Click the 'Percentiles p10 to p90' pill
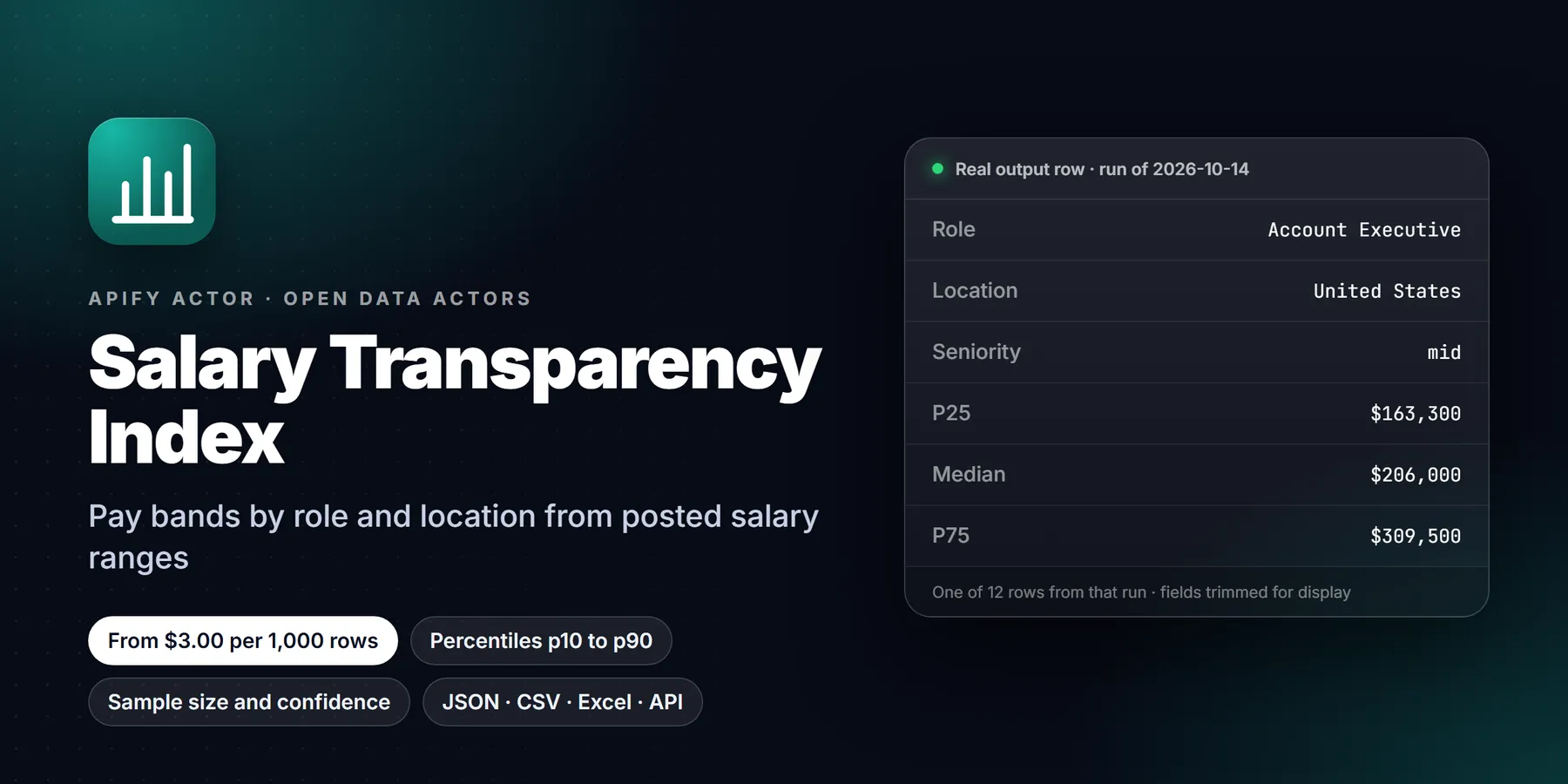The height and width of the screenshot is (784, 1568). coord(541,641)
